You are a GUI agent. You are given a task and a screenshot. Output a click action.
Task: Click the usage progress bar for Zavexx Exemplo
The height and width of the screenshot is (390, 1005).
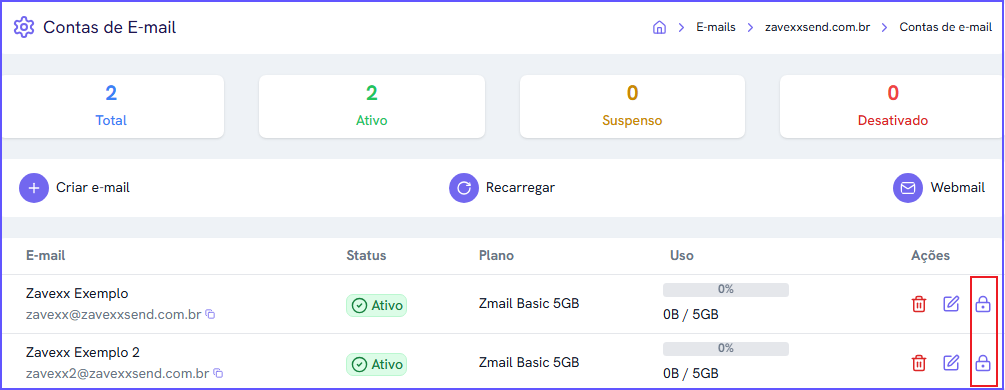point(726,289)
